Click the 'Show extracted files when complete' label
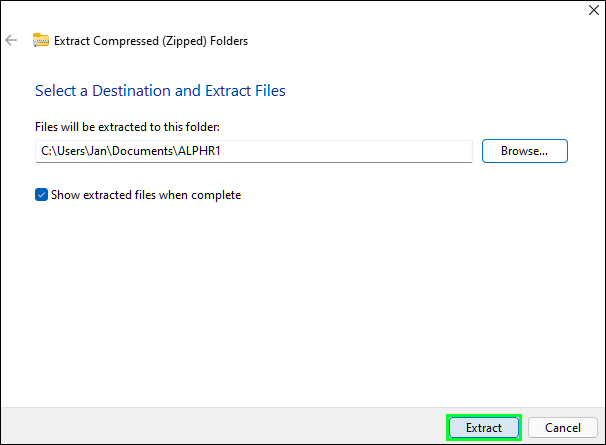This screenshot has height=445, width=606. point(146,195)
